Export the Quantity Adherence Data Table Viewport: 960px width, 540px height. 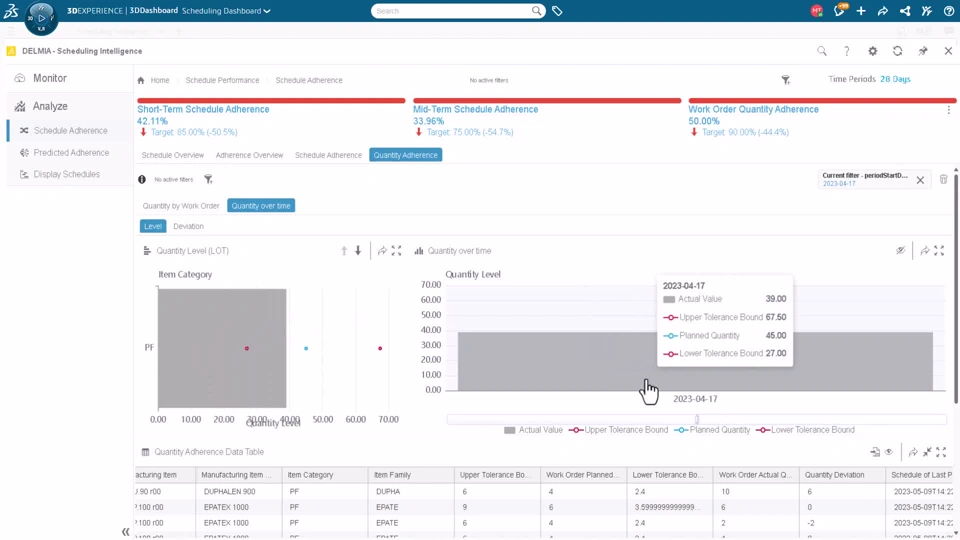pos(875,452)
